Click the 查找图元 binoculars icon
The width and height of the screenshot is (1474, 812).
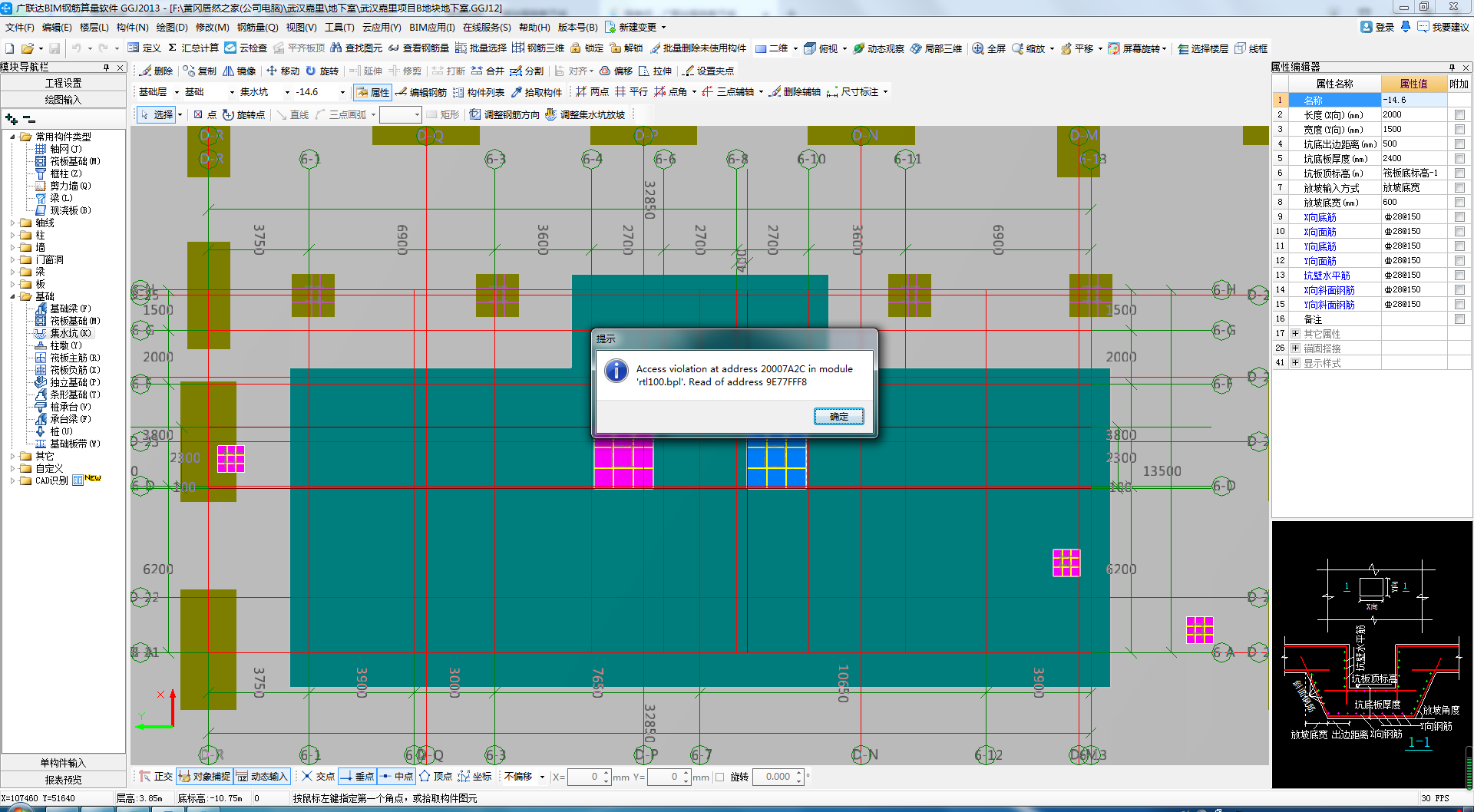pyautogui.click(x=336, y=48)
